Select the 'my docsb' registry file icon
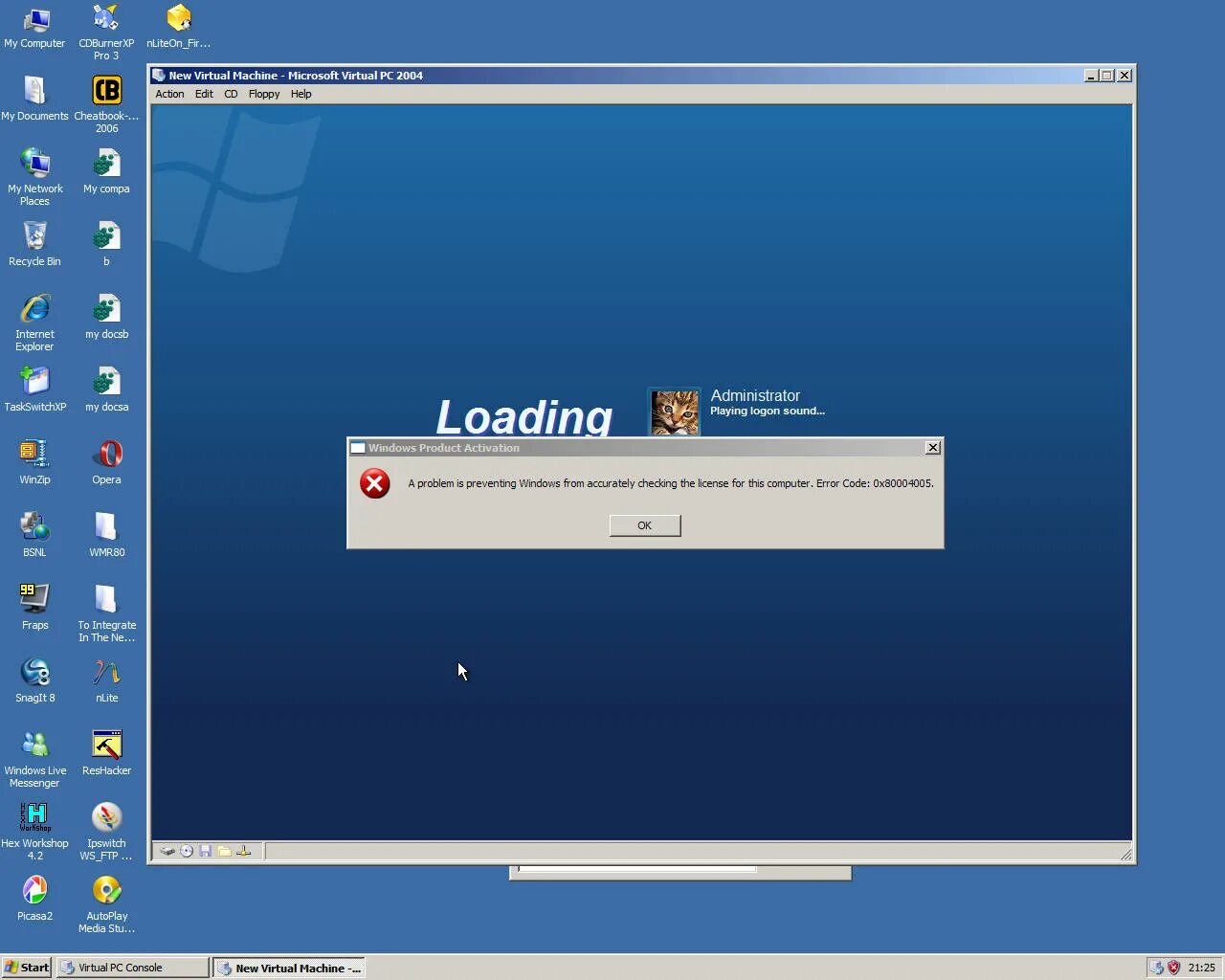Image resolution: width=1225 pixels, height=980 pixels. coord(106,318)
